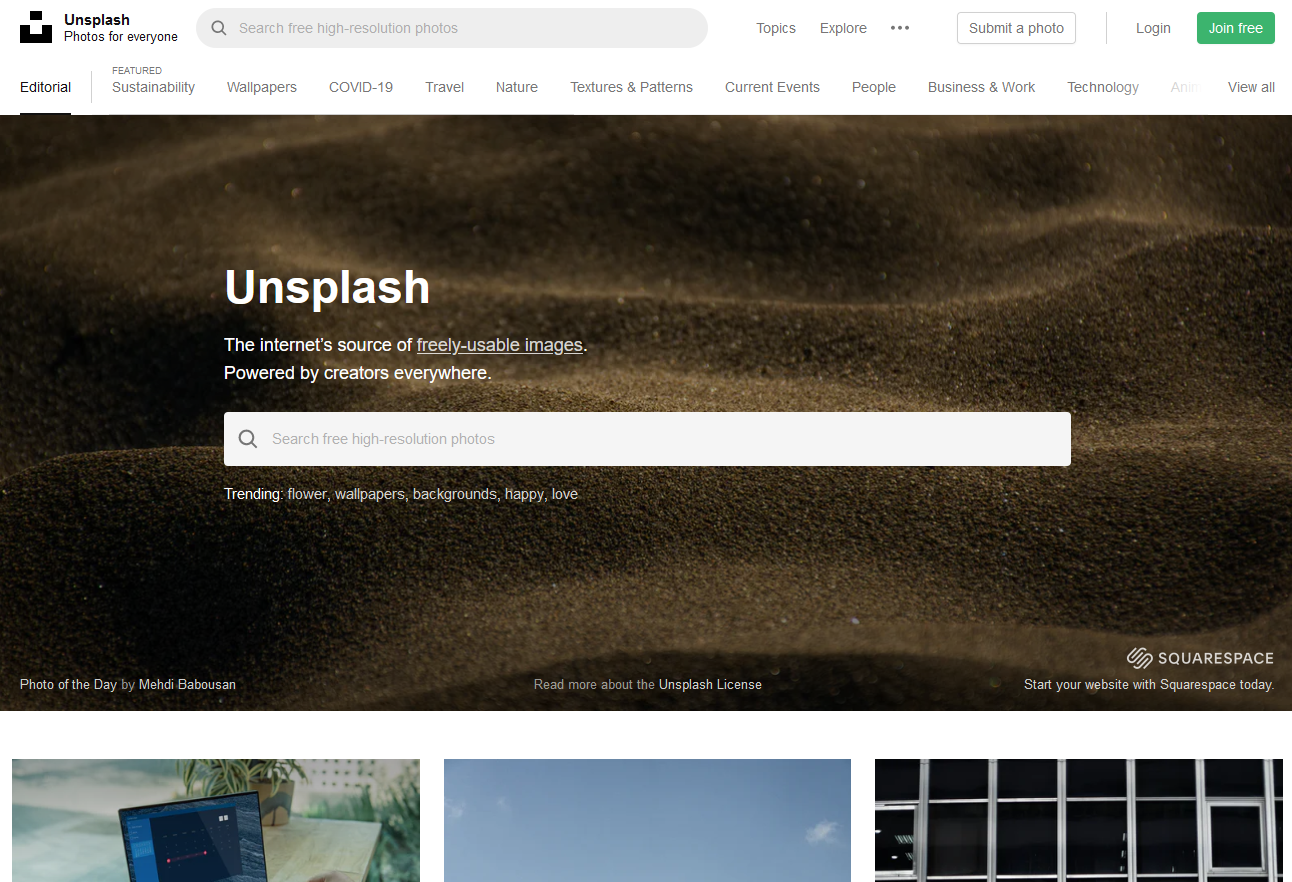Open the laptop on desk photo thumbnail
This screenshot has width=1292, height=882.
click(x=216, y=820)
